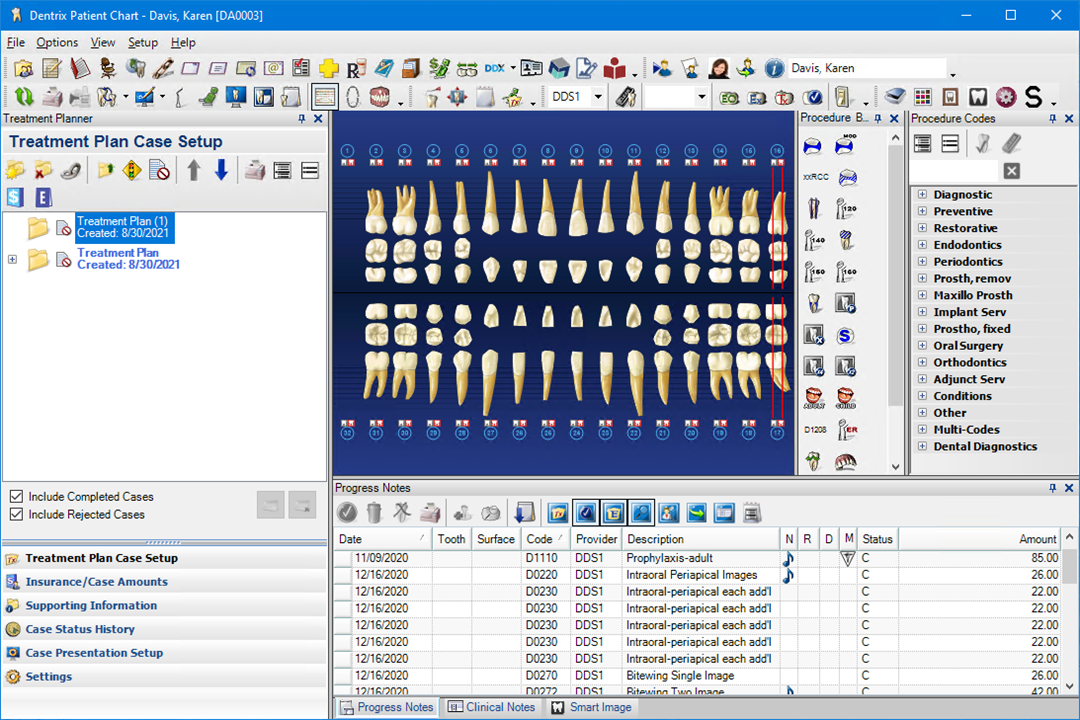1080x720 pixels.
Task: Click the green refresh arrows icon
Action: tap(24, 97)
